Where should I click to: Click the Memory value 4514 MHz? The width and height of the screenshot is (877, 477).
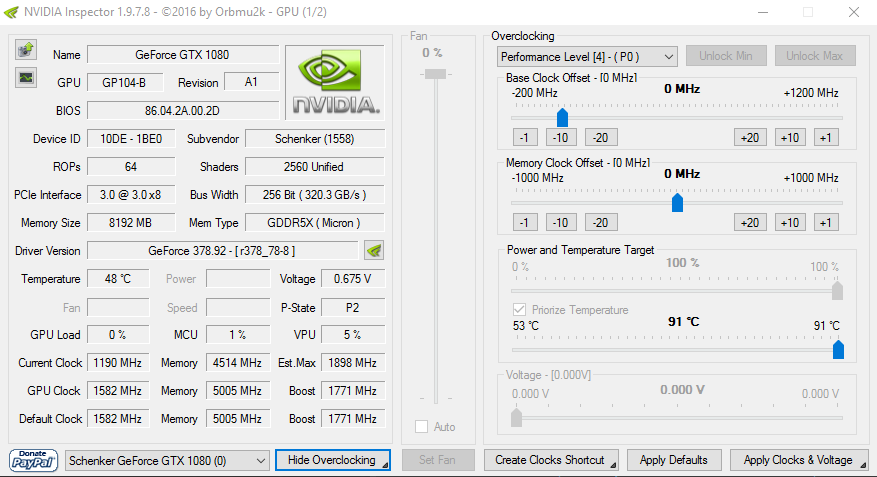pyautogui.click(x=238, y=362)
